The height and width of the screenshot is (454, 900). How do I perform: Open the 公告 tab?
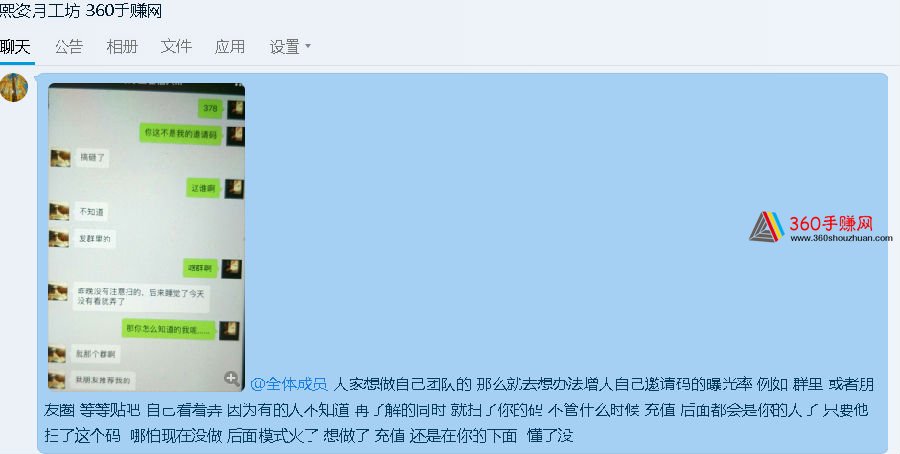click(69, 46)
